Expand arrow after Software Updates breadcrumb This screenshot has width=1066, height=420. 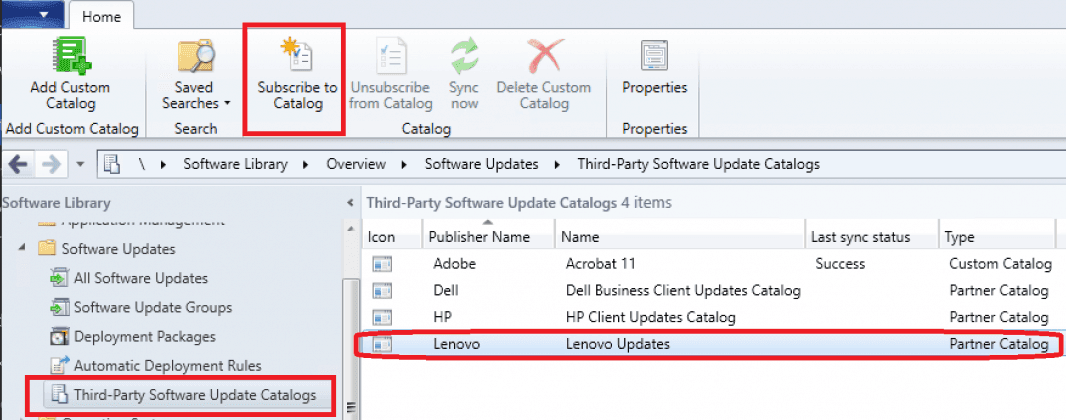[557, 164]
